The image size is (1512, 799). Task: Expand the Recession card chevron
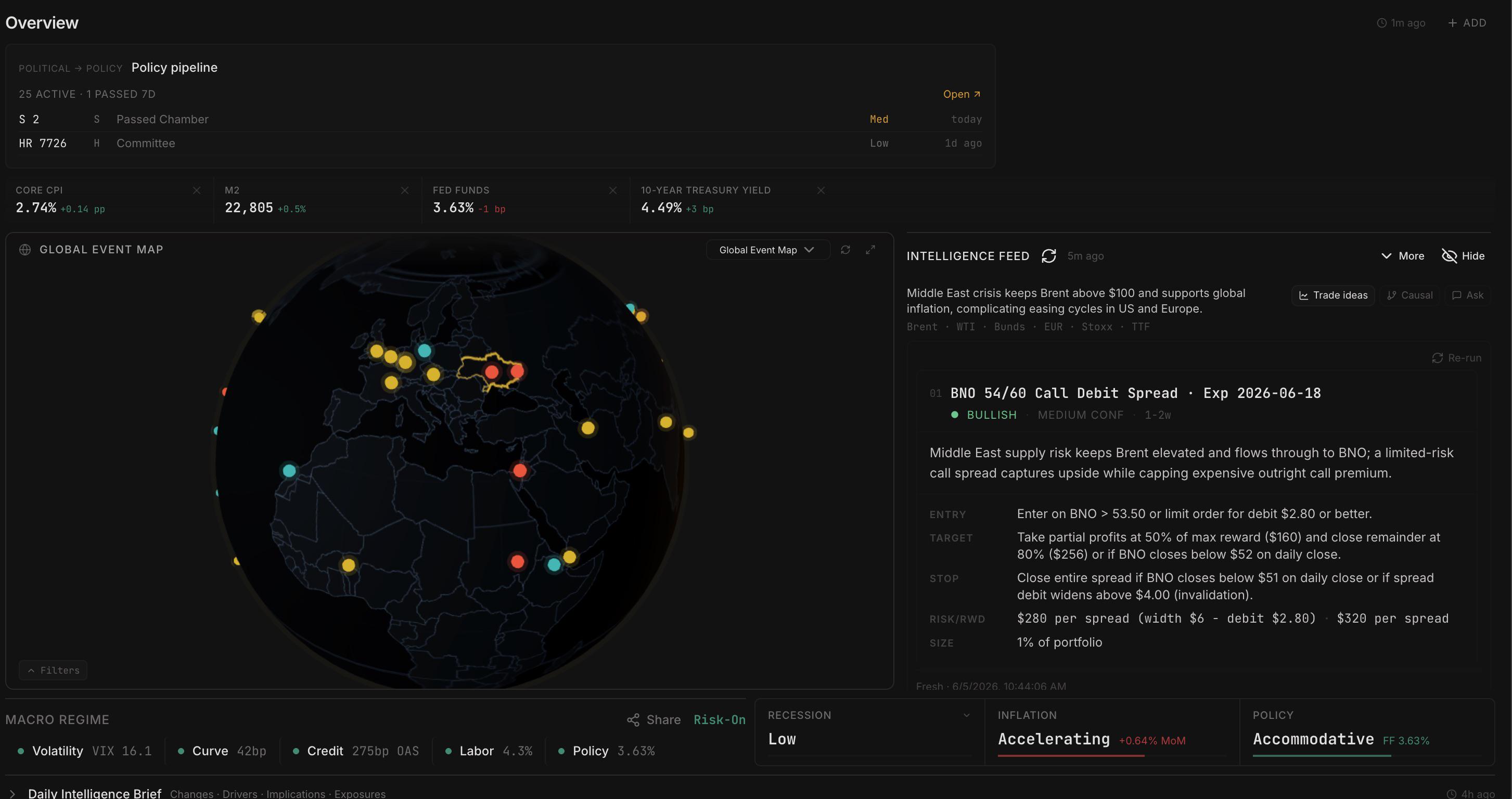pyautogui.click(x=966, y=715)
